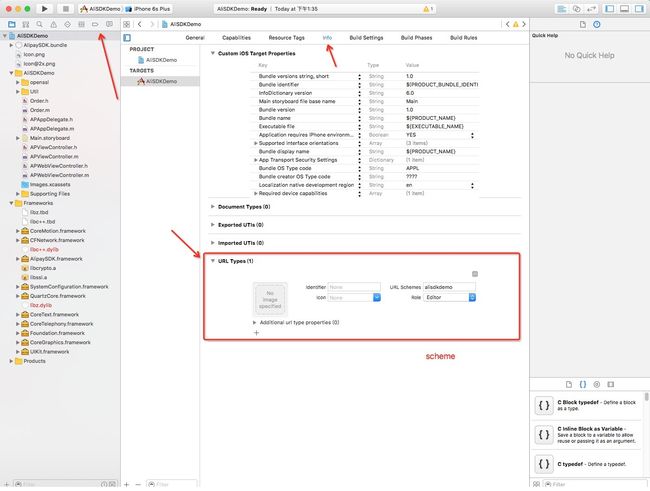
Task: Show the assistant editor
Action: 576,9
